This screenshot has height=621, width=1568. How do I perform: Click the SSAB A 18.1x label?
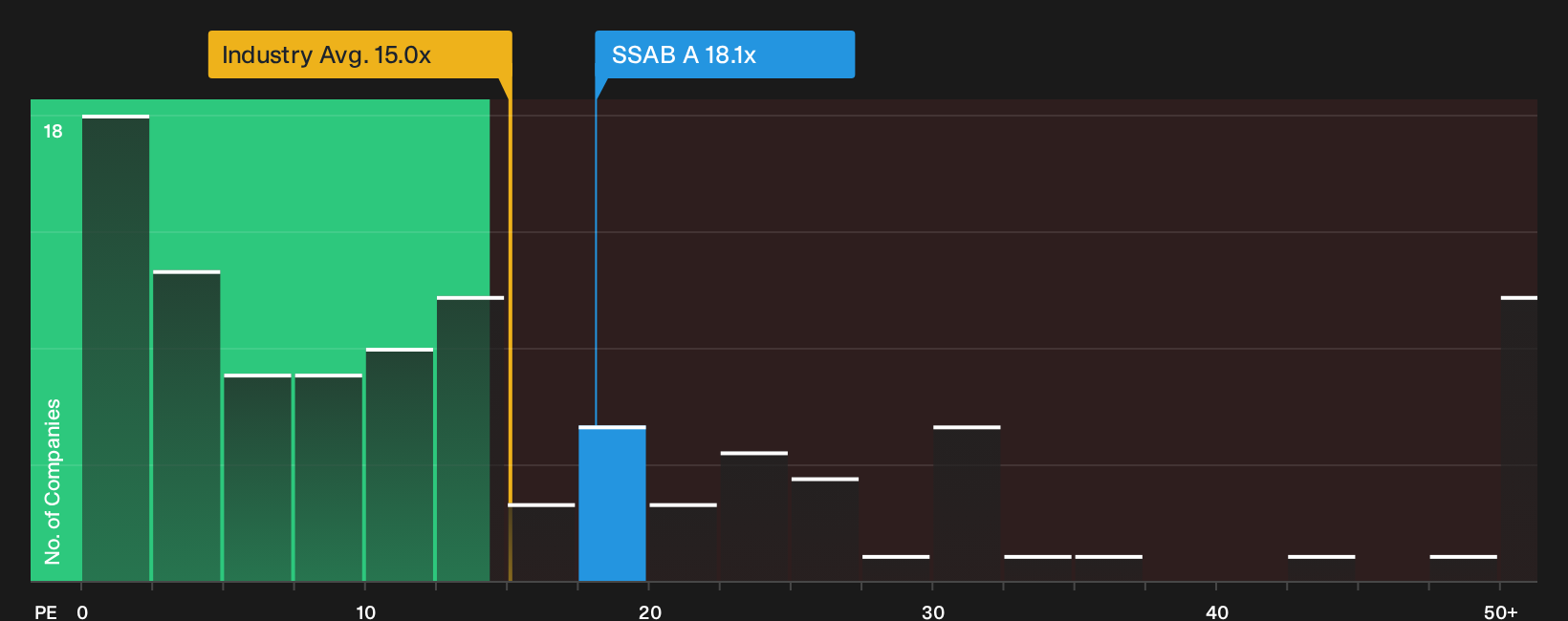(725, 54)
